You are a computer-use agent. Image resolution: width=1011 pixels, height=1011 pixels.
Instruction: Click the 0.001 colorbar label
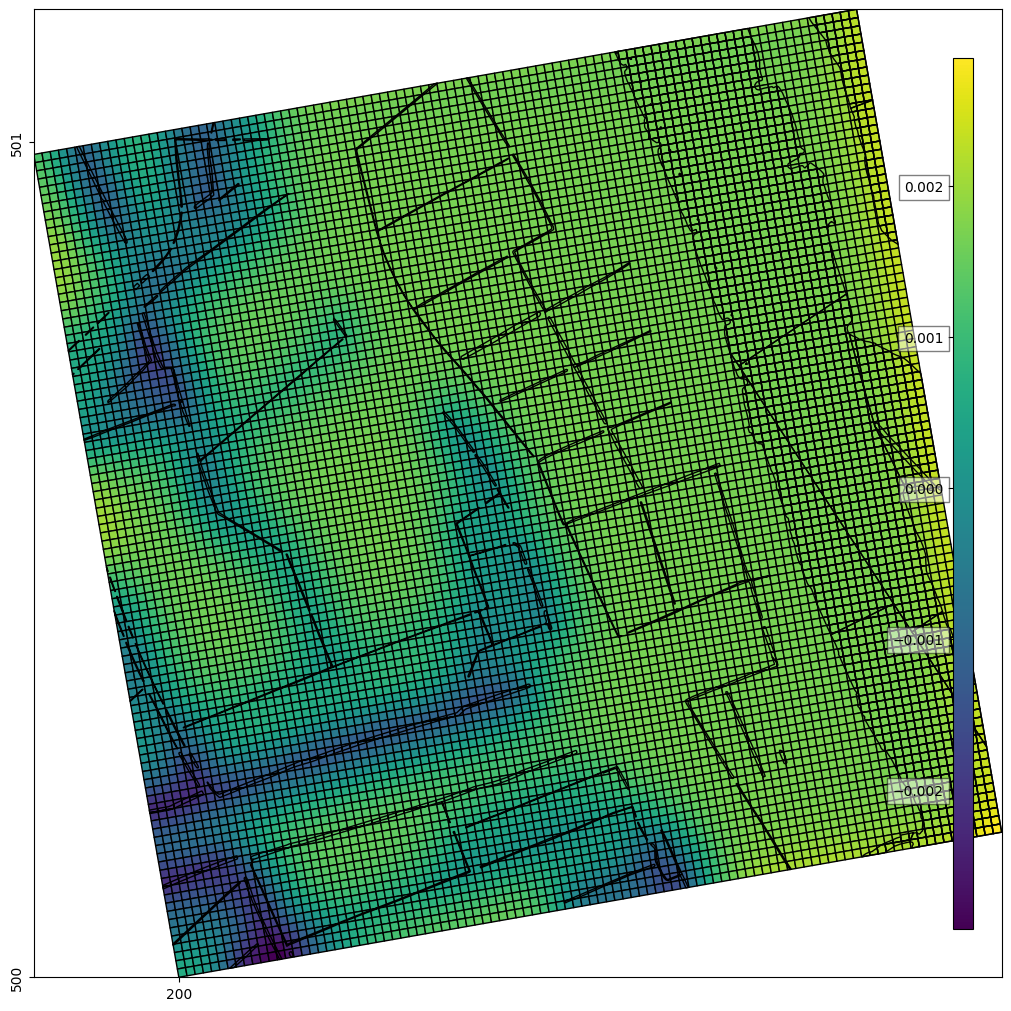(x=924, y=338)
